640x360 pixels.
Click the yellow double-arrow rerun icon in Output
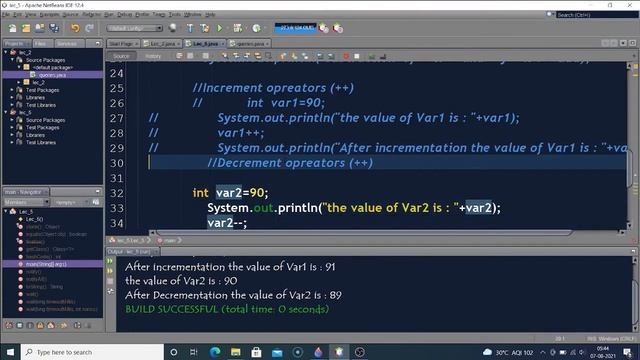110,271
